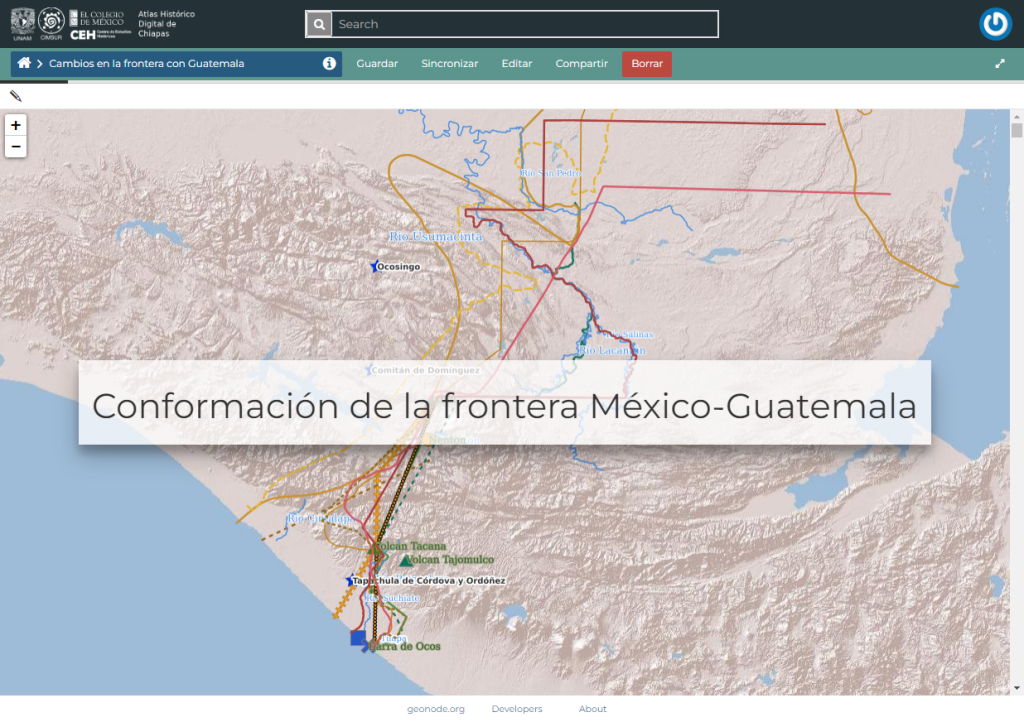This screenshot has width=1024, height=722.
Task: Click the Atlas Histórico Digital de Chiapas title
Action: point(166,24)
